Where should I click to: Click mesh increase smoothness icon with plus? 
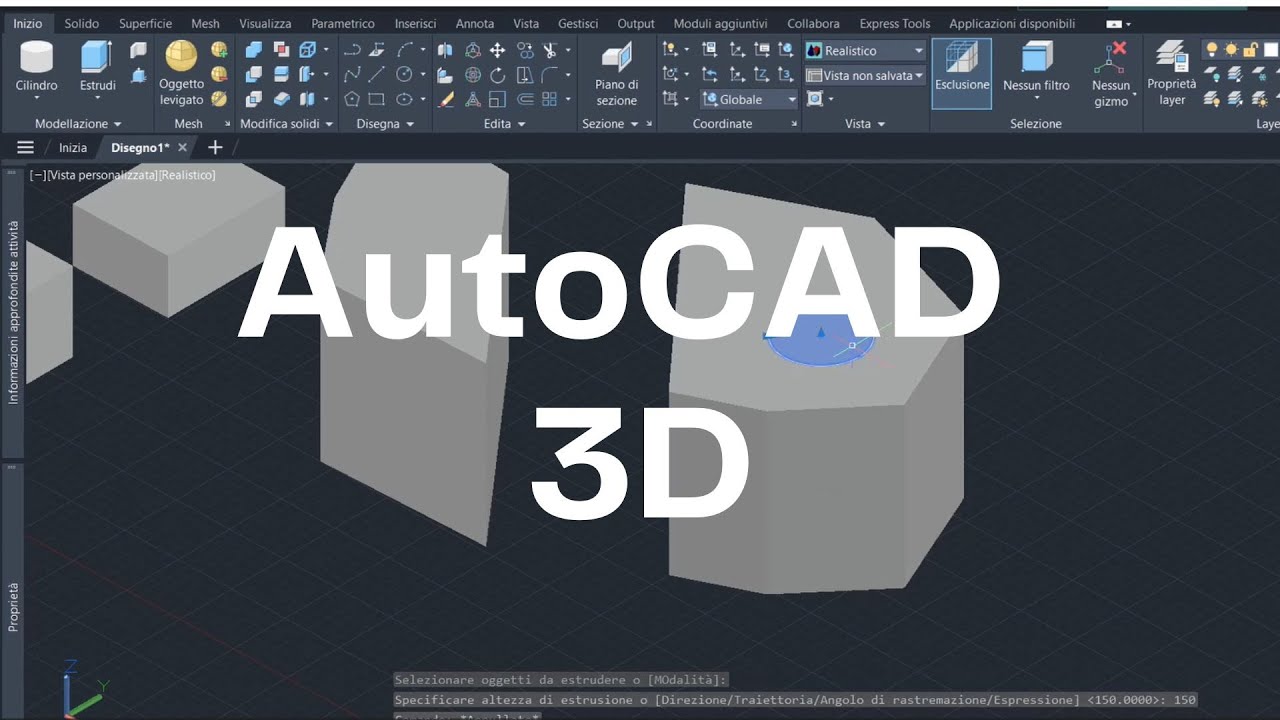click(x=219, y=49)
